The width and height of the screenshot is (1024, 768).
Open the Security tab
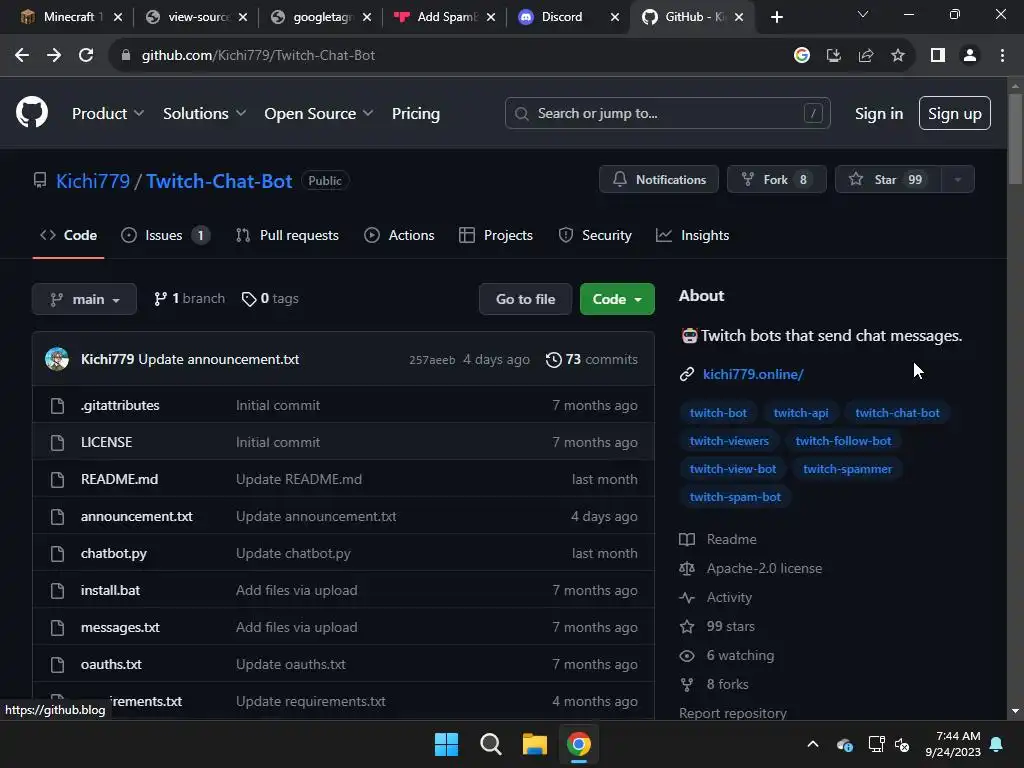[595, 235]
